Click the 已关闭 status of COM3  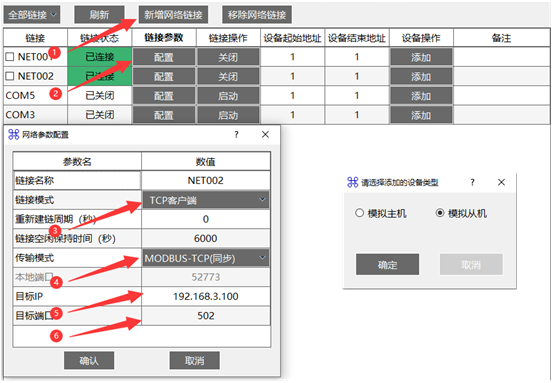point(100,115)
